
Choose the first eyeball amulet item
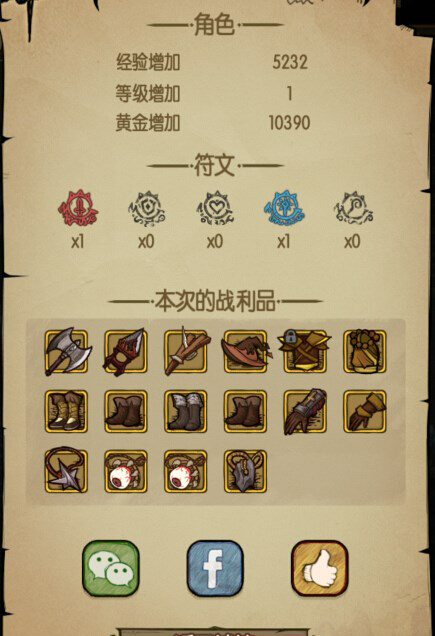tap(126, 471)
